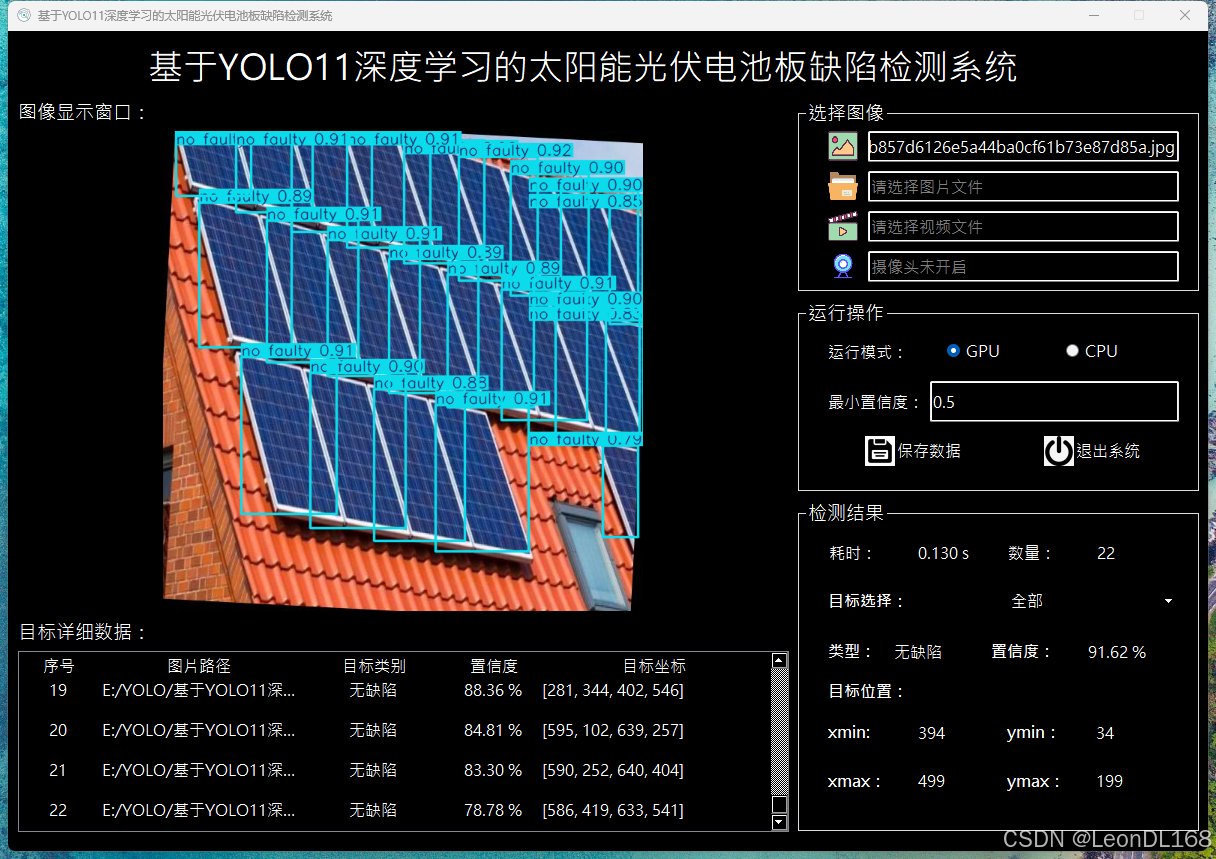The width and height of the screenshot is (1216, 859).
Task: Click the 摄像头未开启 camera status field
Action: [1023, 265]
